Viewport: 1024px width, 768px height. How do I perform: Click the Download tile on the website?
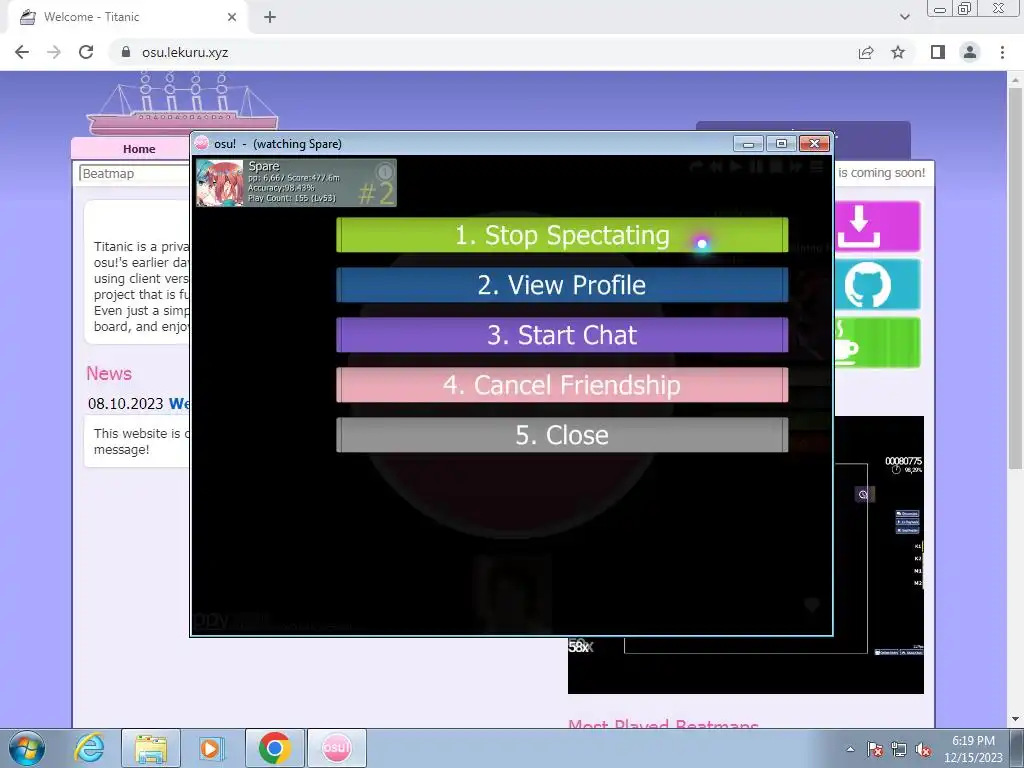[x=877, y=227]
